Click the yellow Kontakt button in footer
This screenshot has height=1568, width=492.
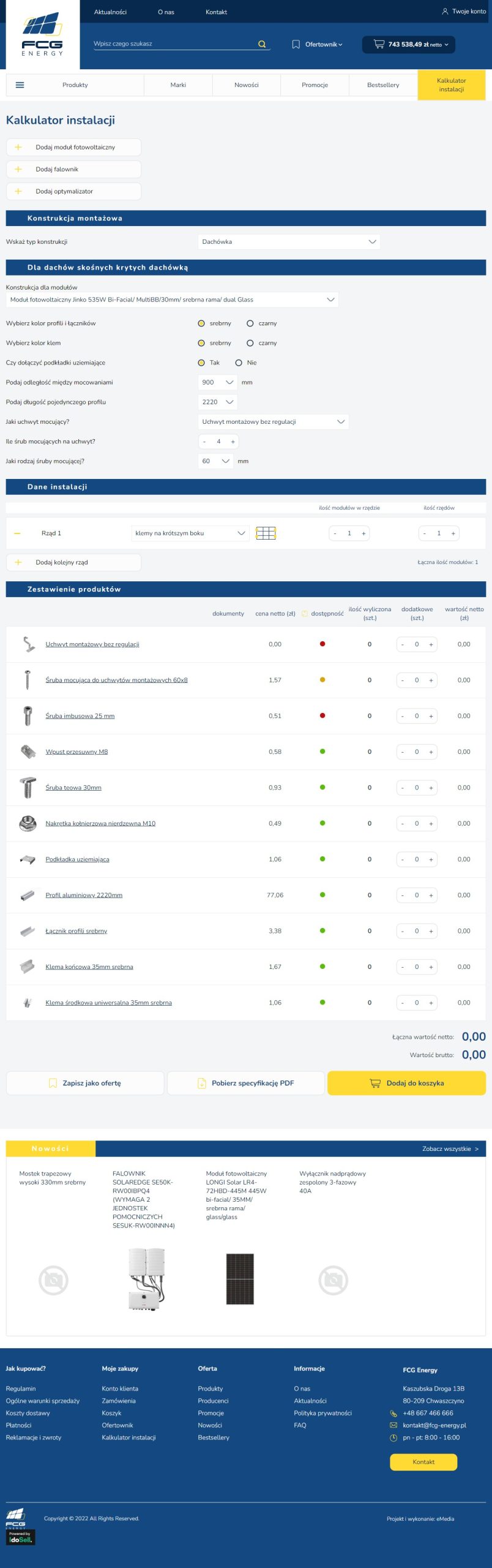click(423, 1462)
